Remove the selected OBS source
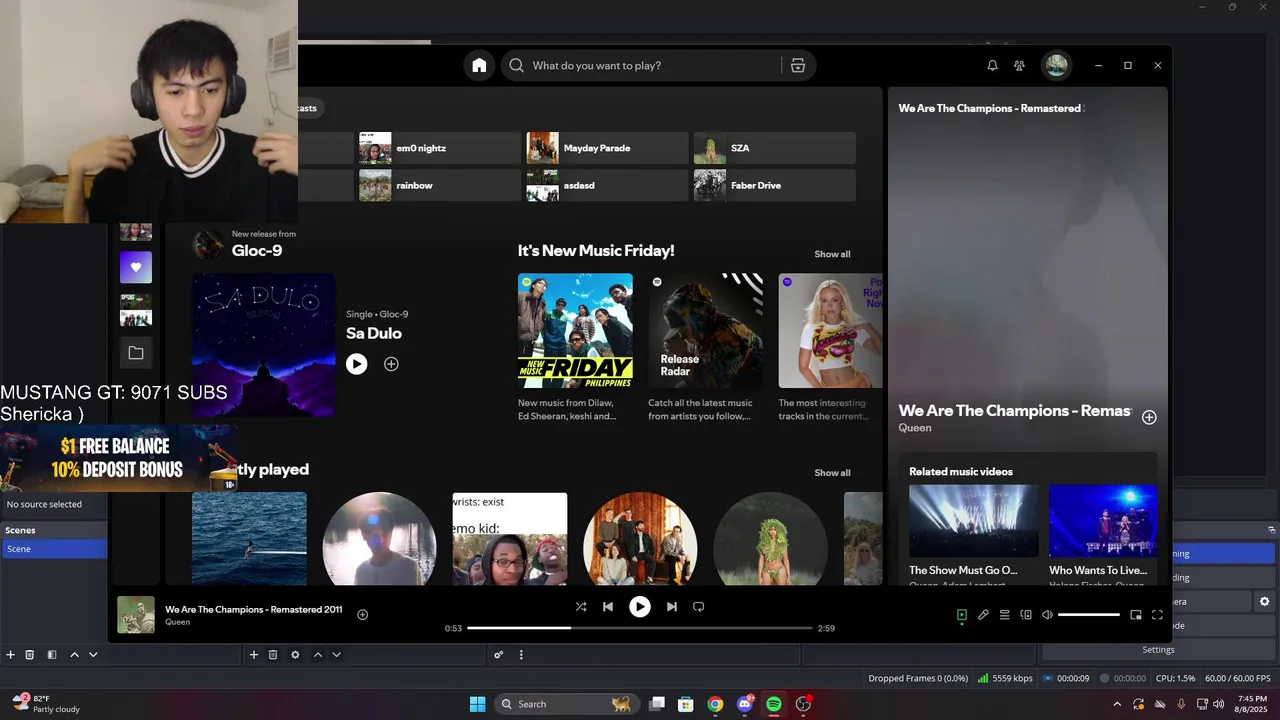 [x=273, y=655]
